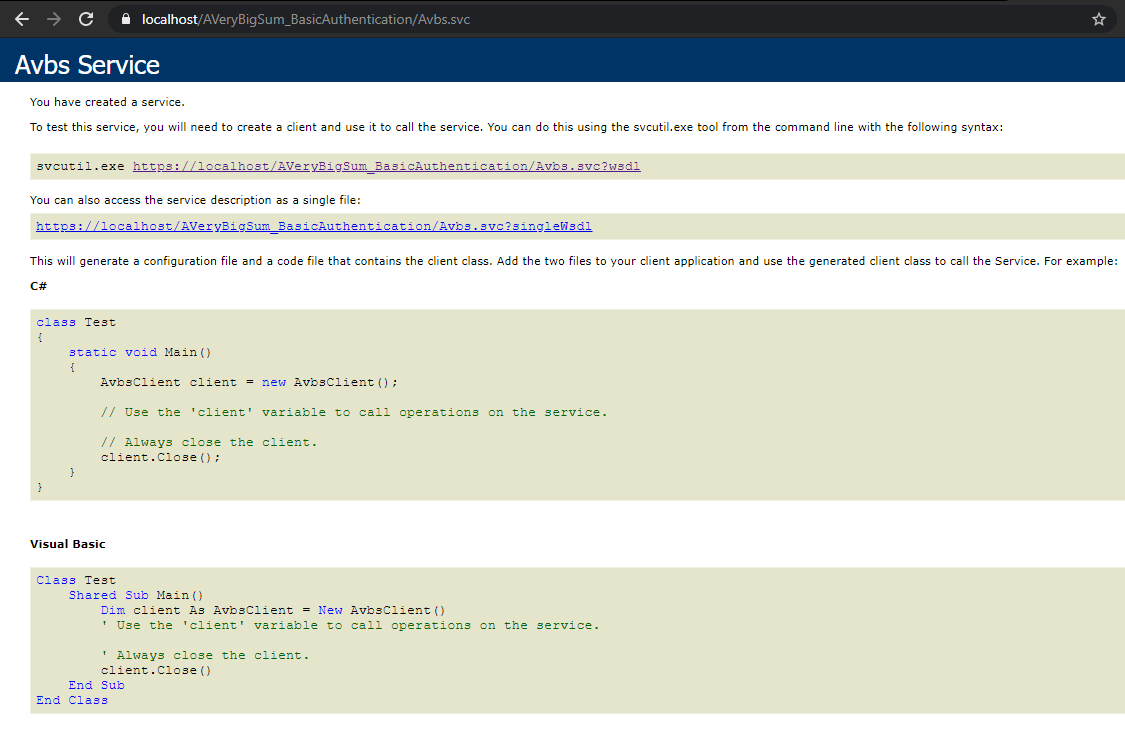Image resolution: width=1125 pixels, height=731 pixels.
Task: Click the C# comment '// Always close the client.'
Action: click(x=209, y=442)
